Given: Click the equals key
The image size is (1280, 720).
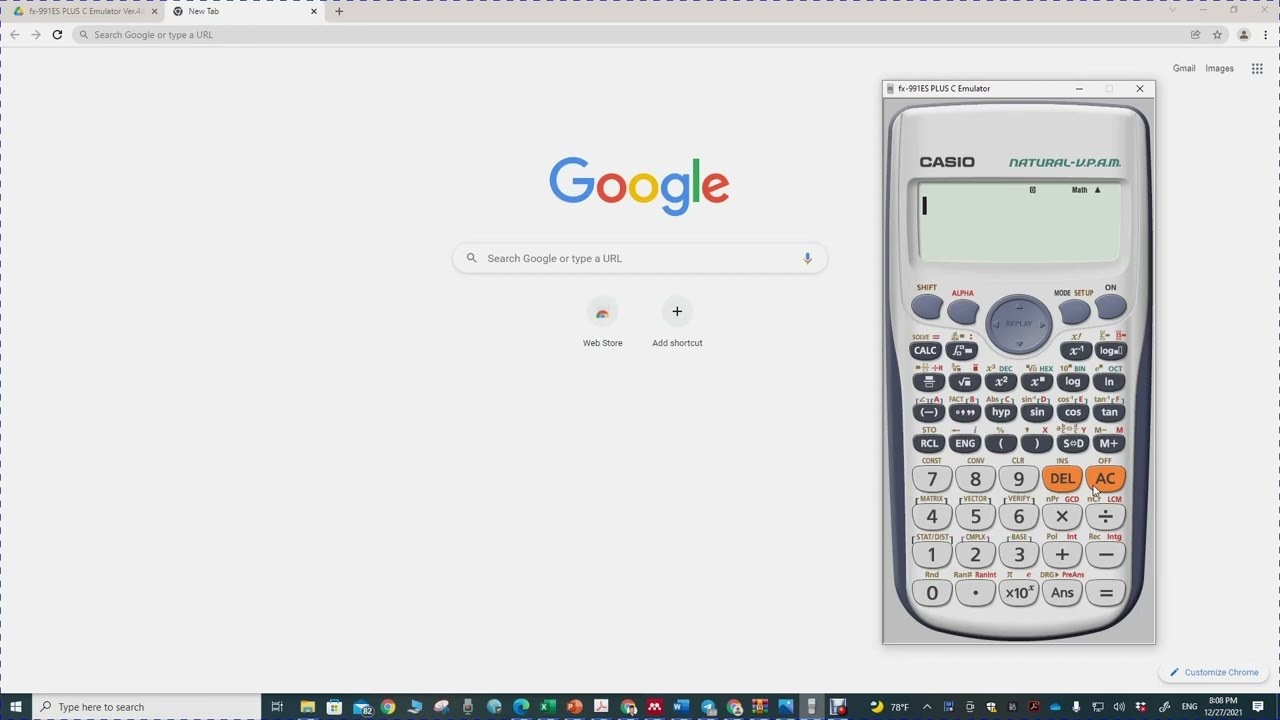Looking at the screenshot, I should tap(1105, 593).
